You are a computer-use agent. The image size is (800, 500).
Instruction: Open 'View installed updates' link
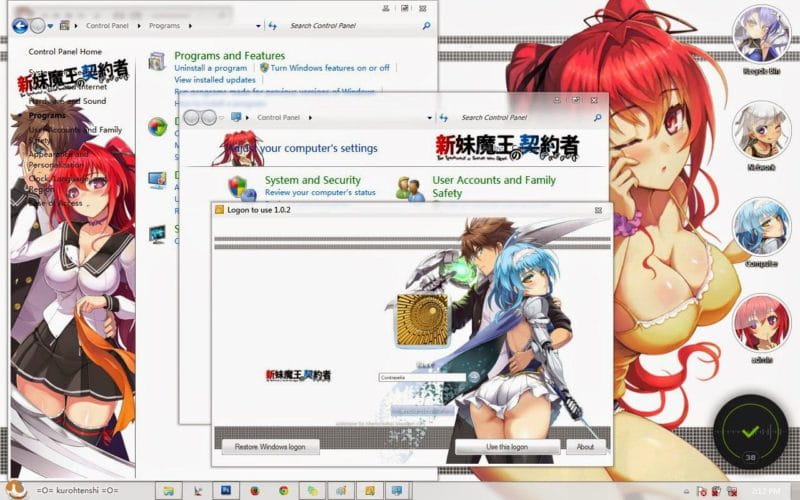pos(215,80)
